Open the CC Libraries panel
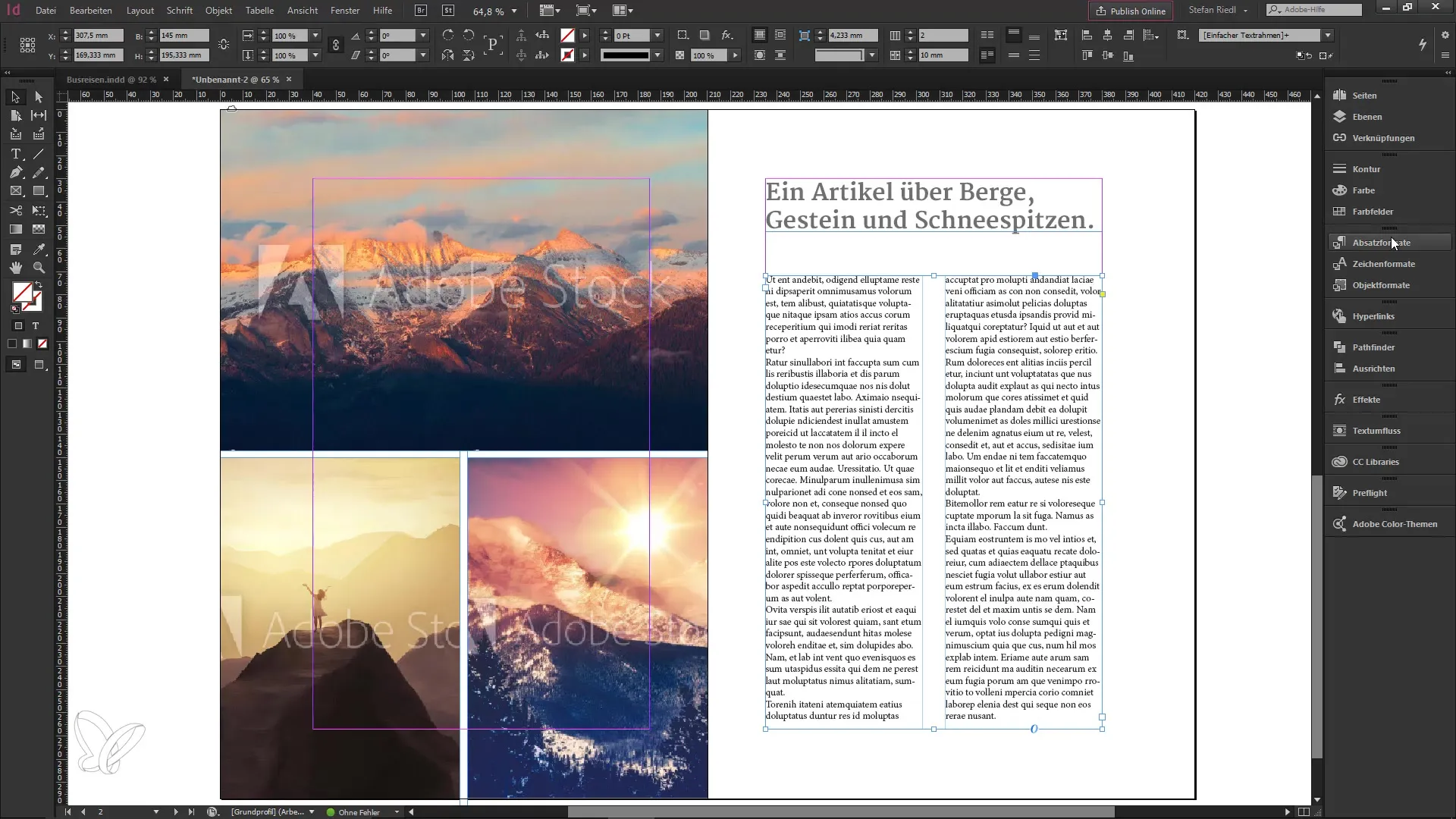 pyautogui.click(x=1389, y=462)
